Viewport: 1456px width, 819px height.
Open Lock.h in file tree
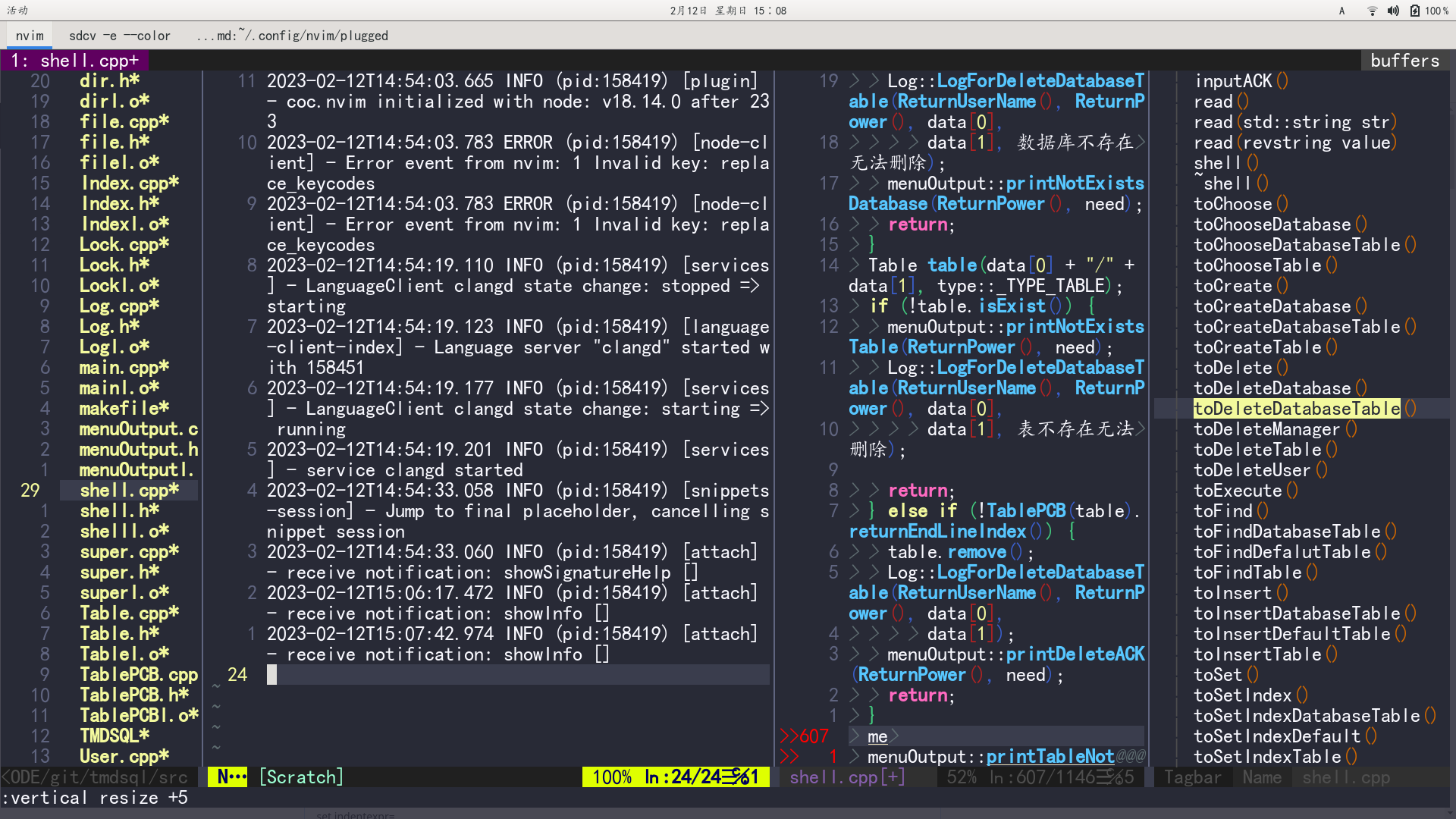coord(115,265)
